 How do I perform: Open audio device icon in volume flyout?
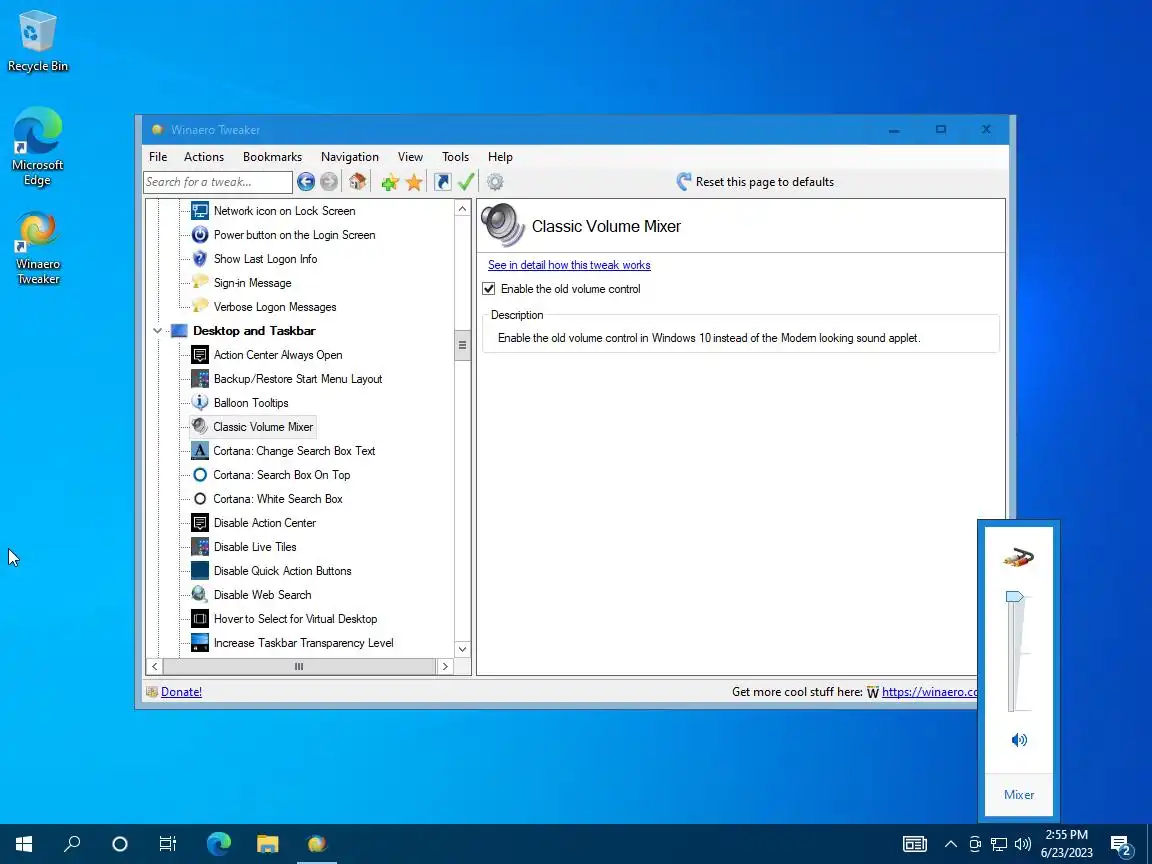point(1019,557)
